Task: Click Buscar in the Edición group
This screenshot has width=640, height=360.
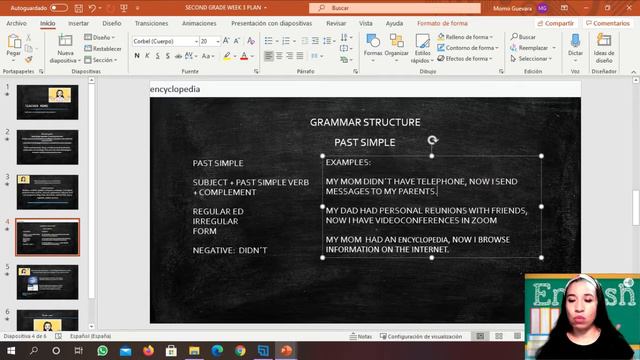Action: pyautogui.click(x=523, y=37)
